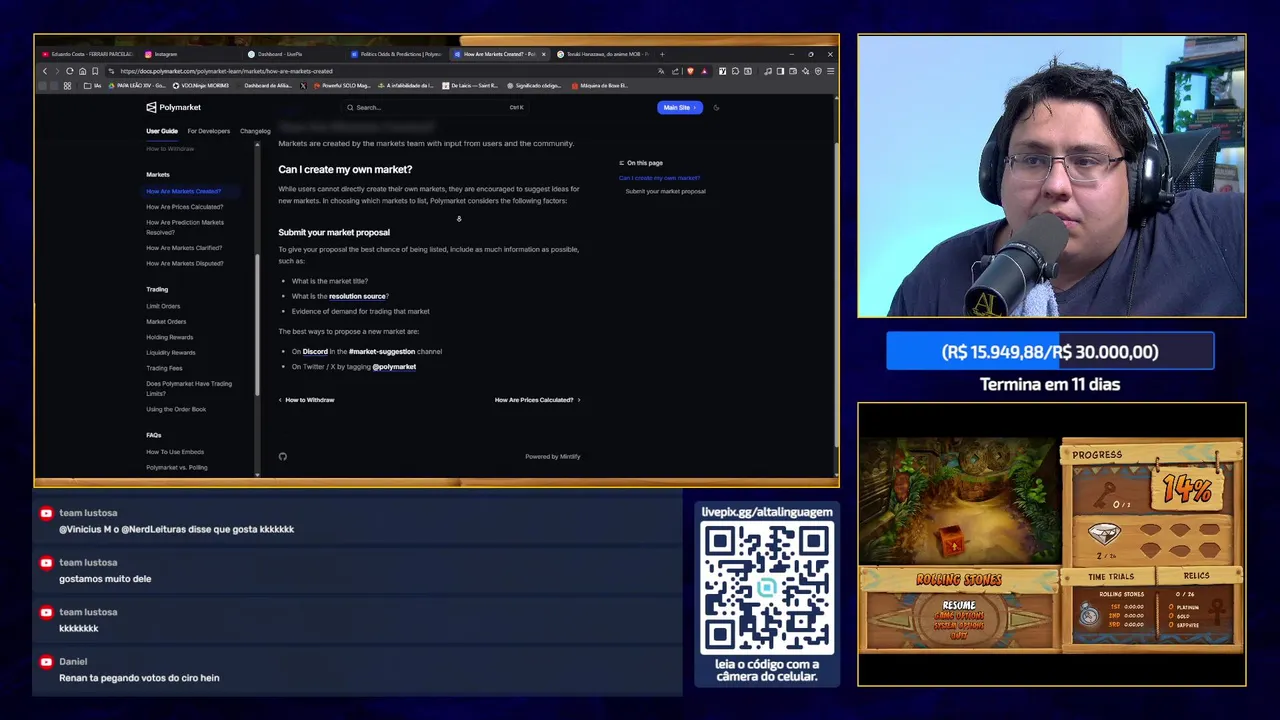Click the share icon in the address bar
Screen dimensions: 1280x720
tap(676, 71)
